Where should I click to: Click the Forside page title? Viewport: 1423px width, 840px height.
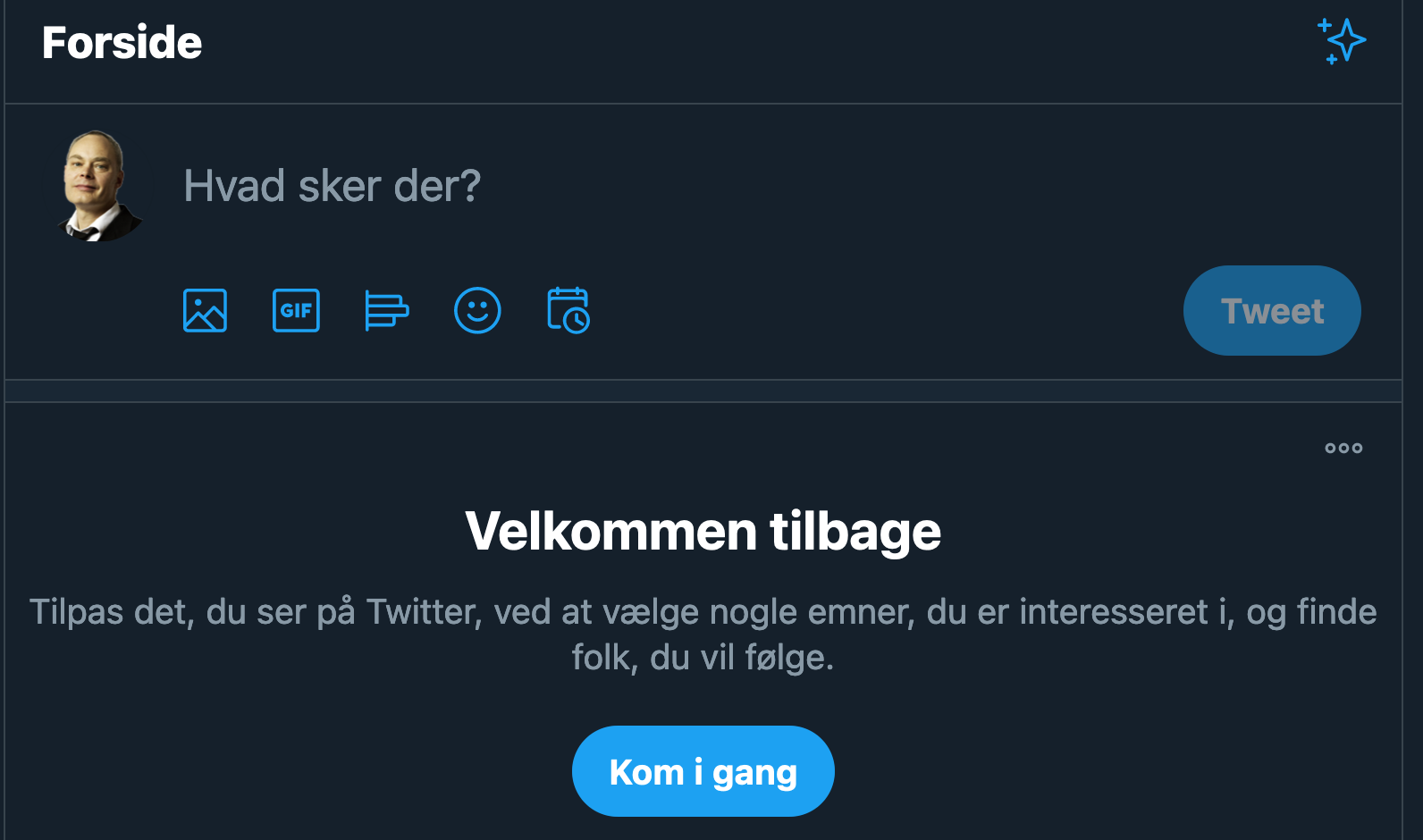point(122,43)
